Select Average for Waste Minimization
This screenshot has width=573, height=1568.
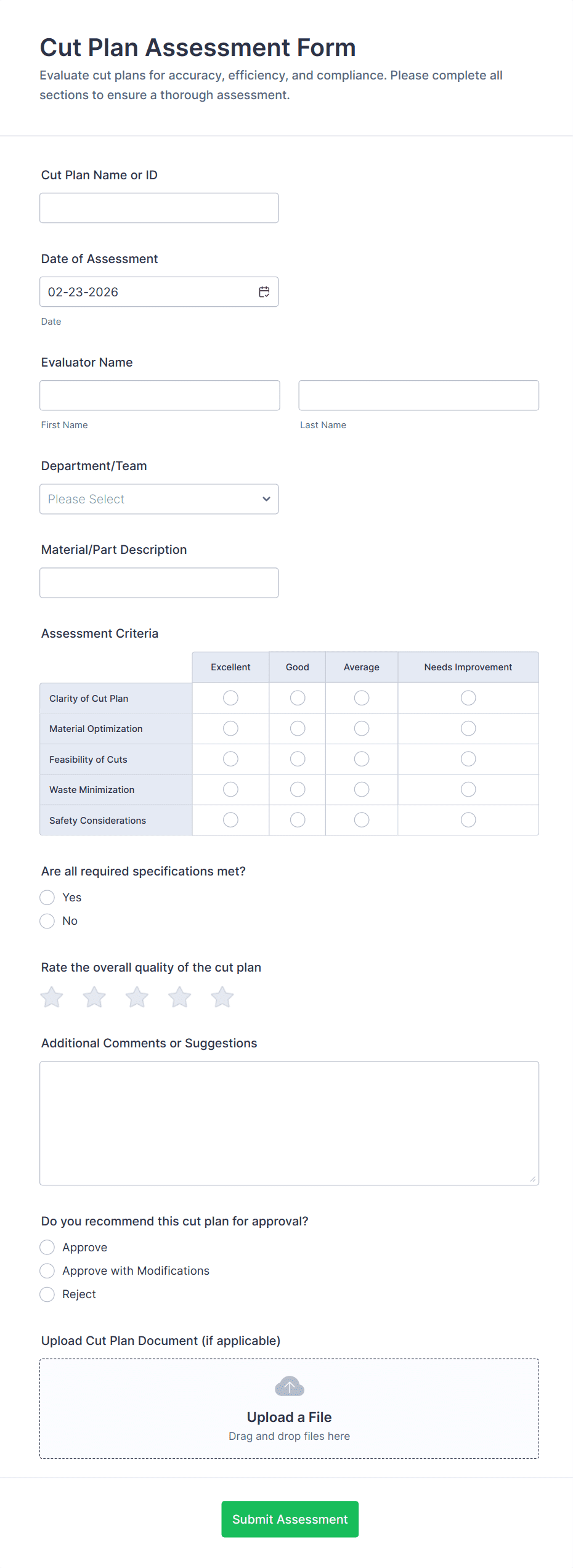pos(362,790)
